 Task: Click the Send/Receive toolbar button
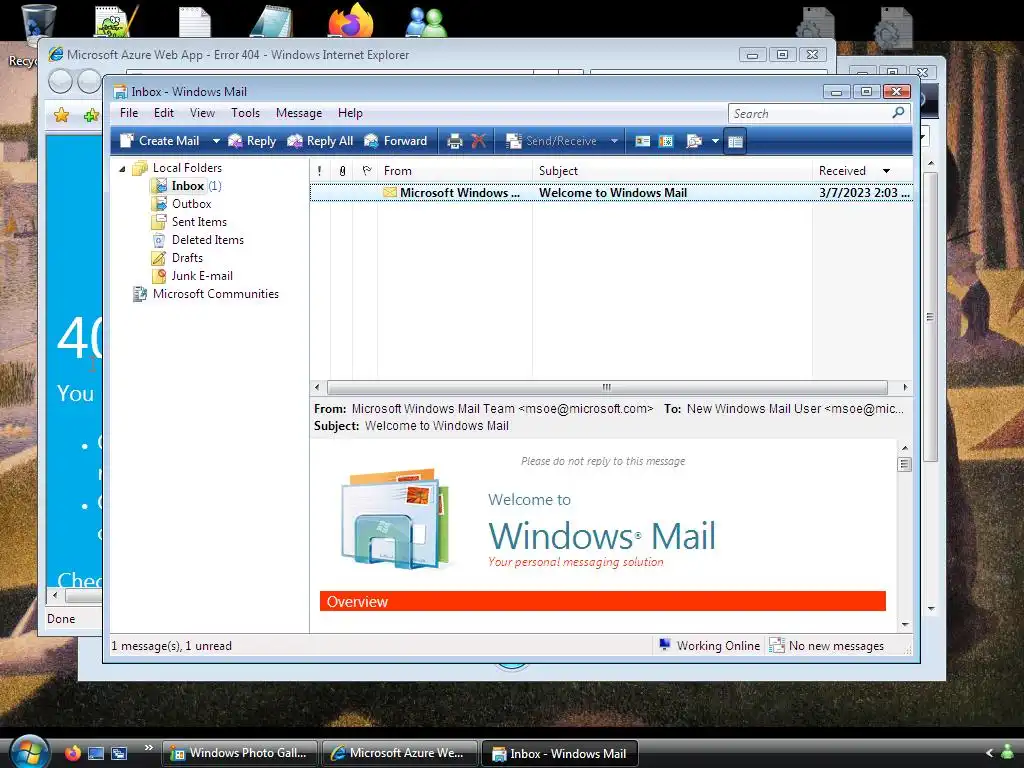coord(552,141)
